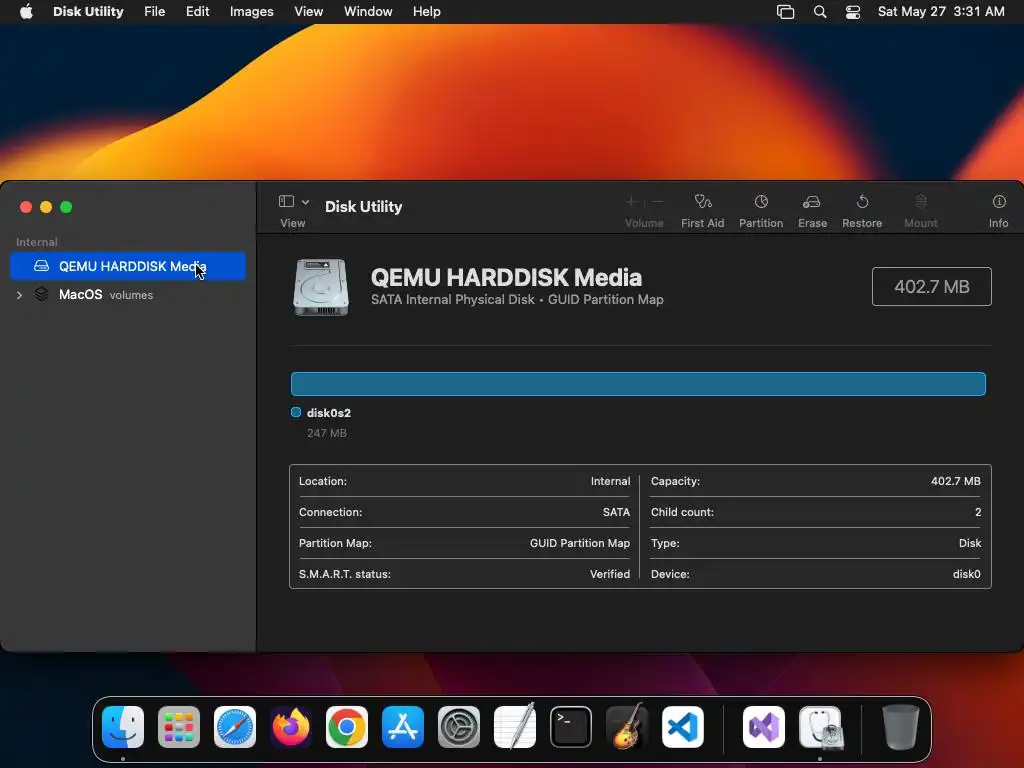Click the disk0s2 blue legend swatch

[x=296, y=412]
